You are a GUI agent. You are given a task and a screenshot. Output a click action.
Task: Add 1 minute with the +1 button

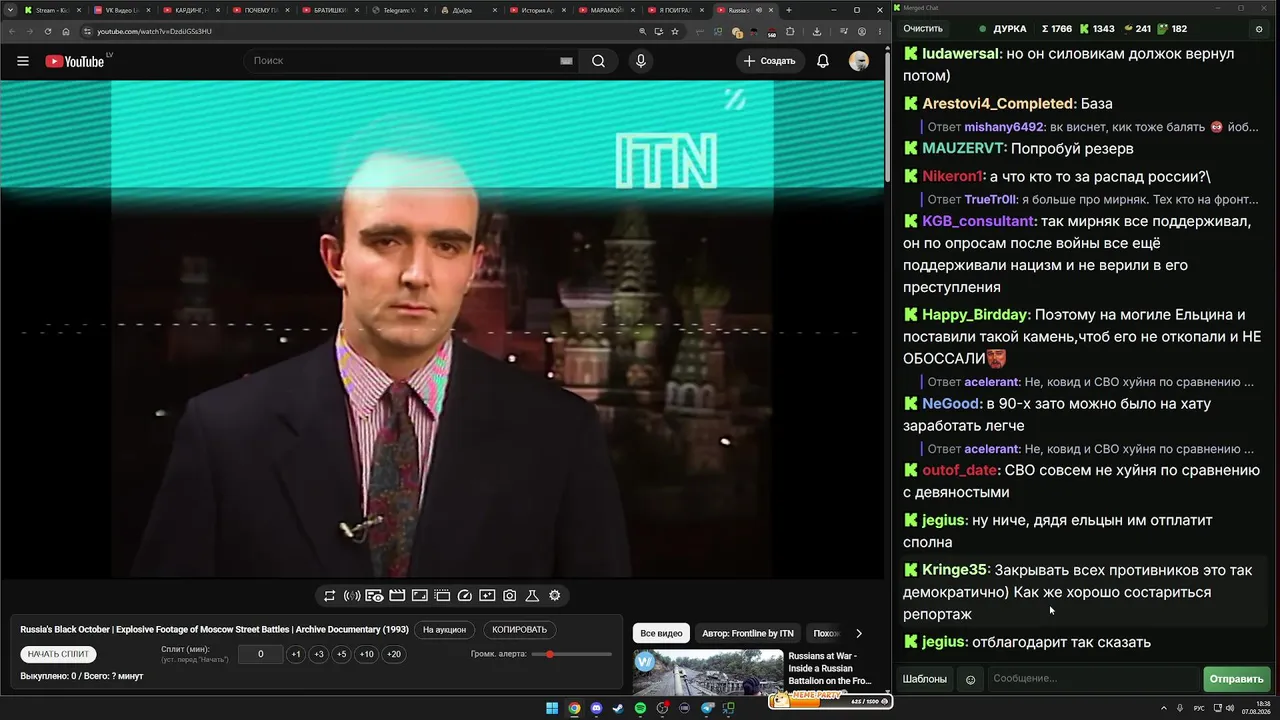point(296,654)
